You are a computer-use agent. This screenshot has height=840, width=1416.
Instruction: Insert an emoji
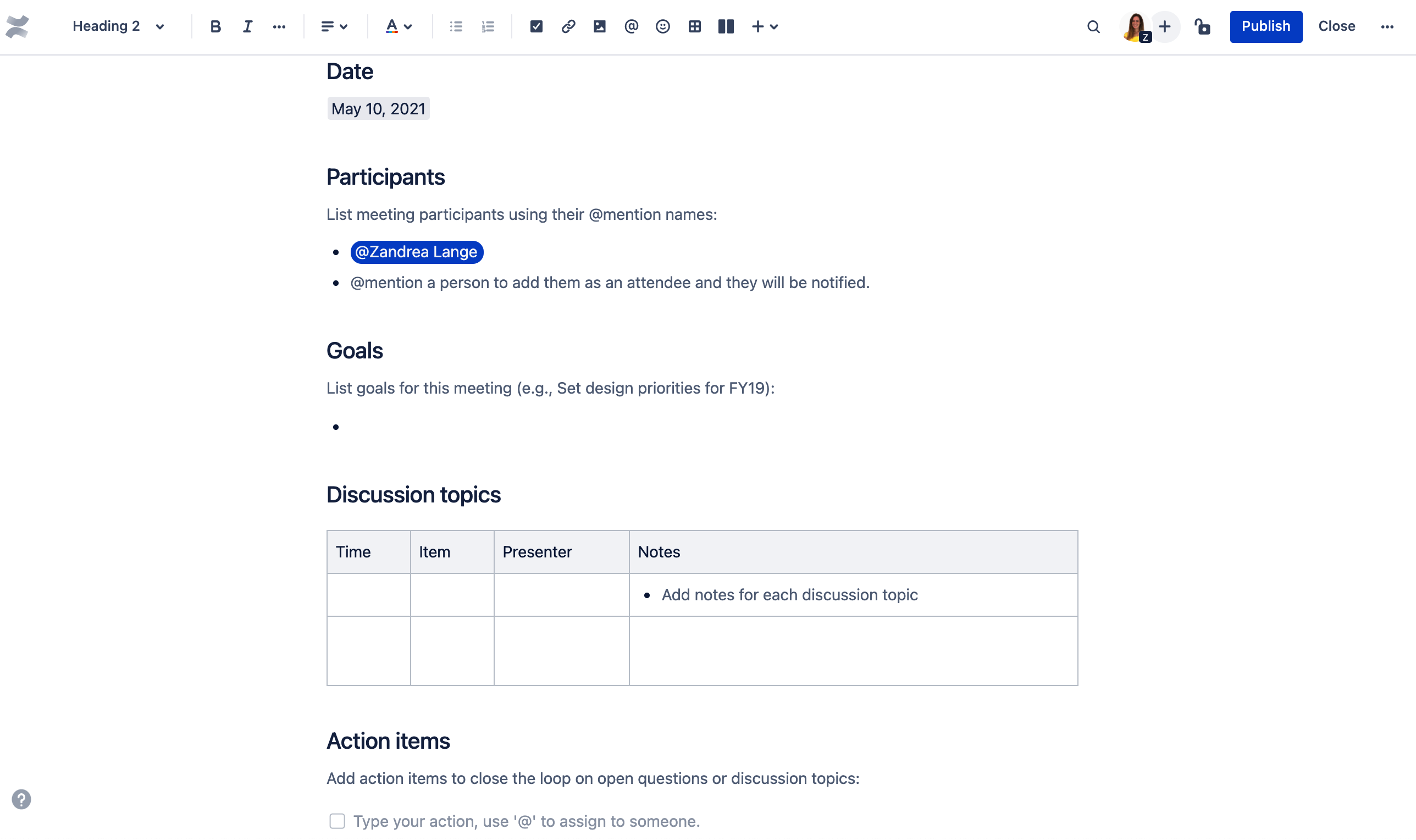[663, 26]
